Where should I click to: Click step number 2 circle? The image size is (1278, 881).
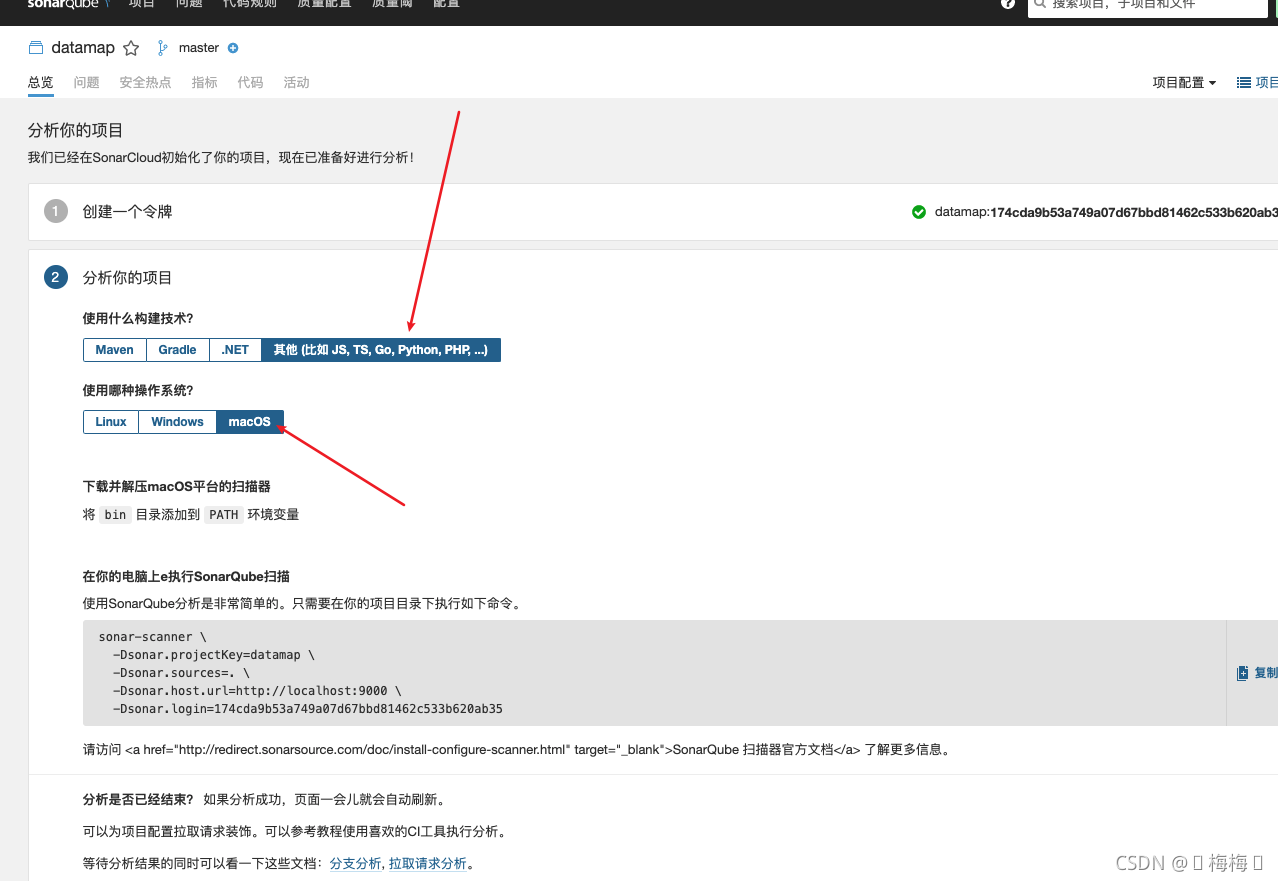56,278
